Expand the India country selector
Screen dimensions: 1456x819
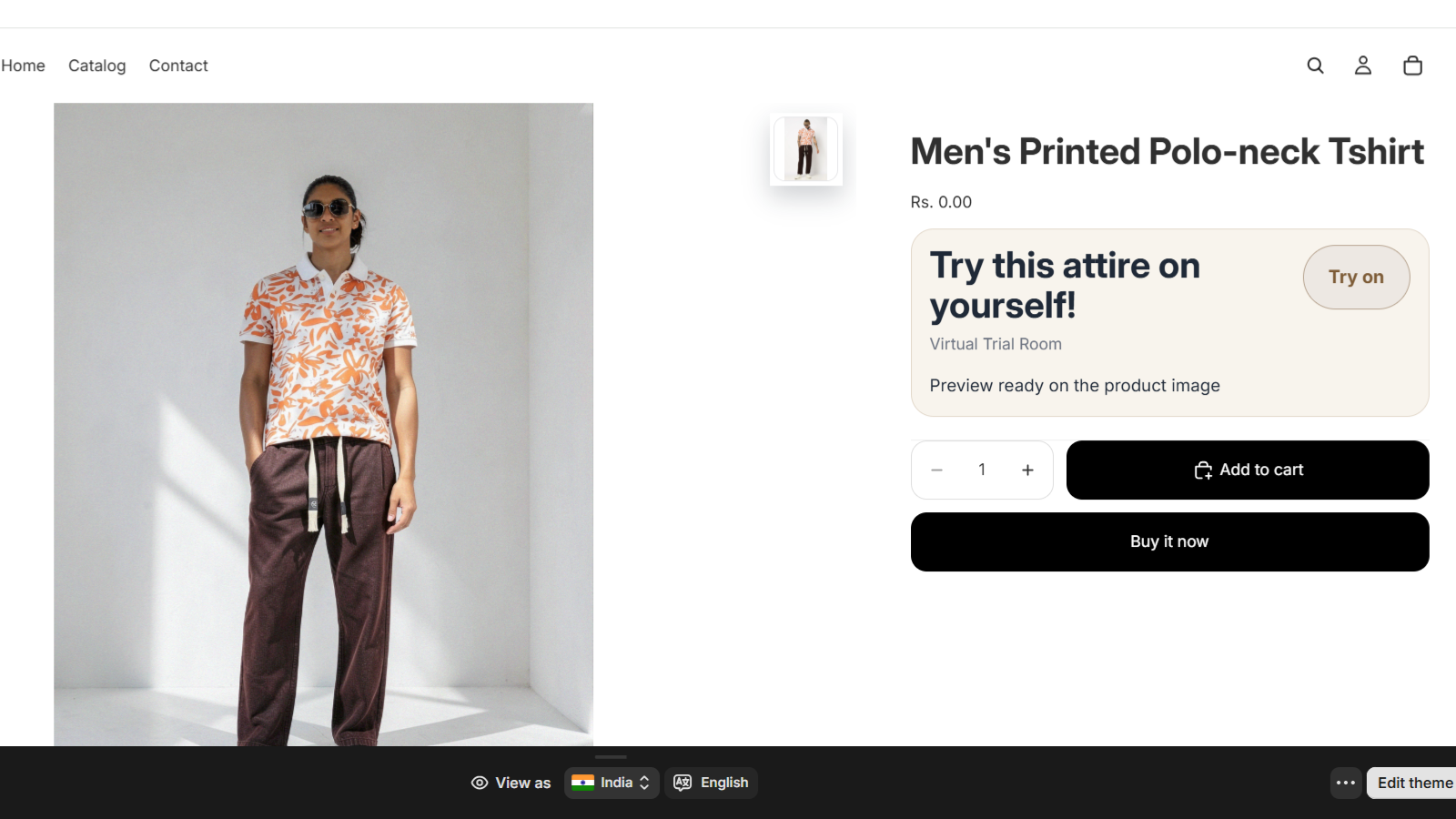pyautogui.click(x=612, y=783)
